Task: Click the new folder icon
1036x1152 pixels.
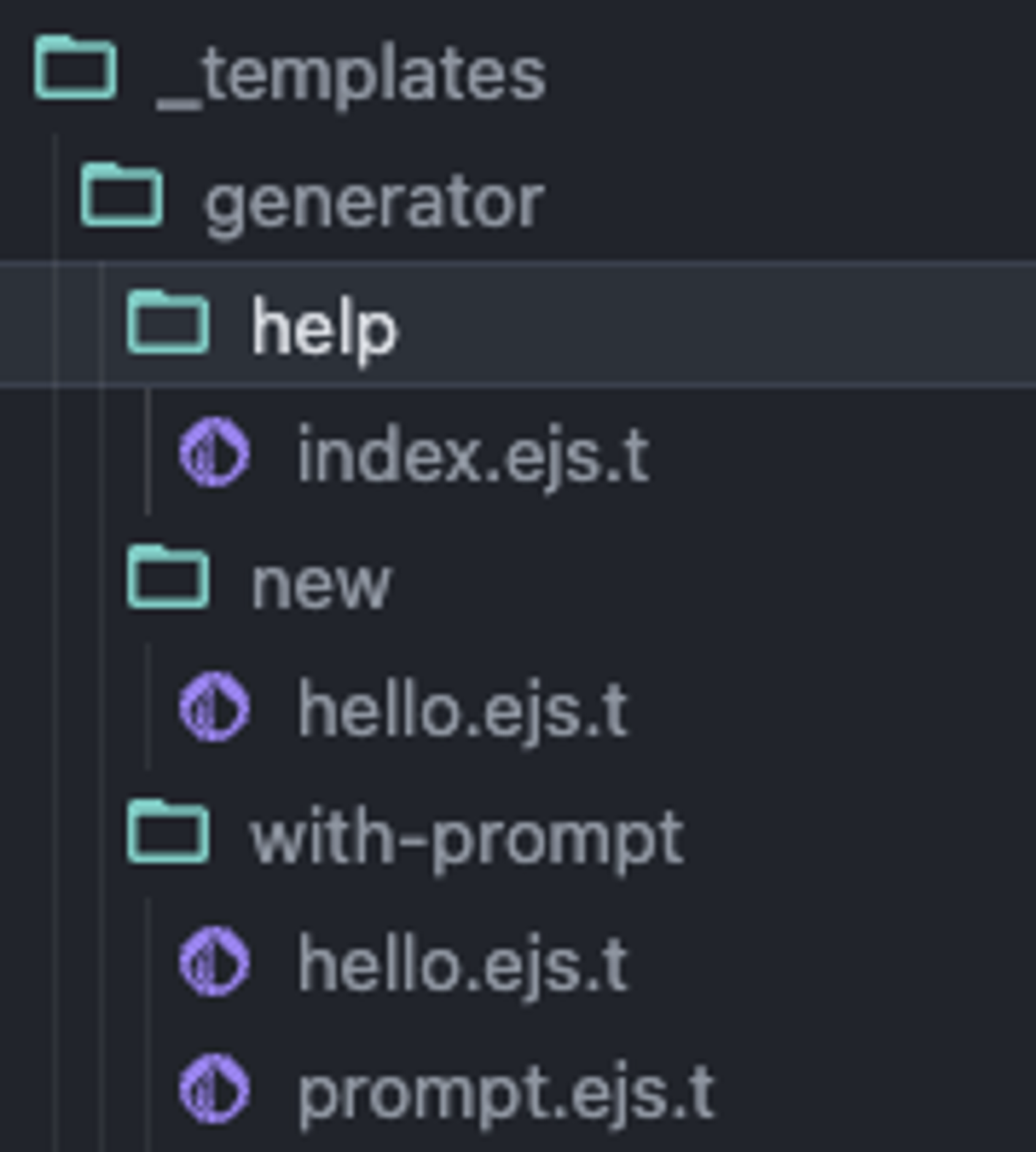Action: point(168,578)
